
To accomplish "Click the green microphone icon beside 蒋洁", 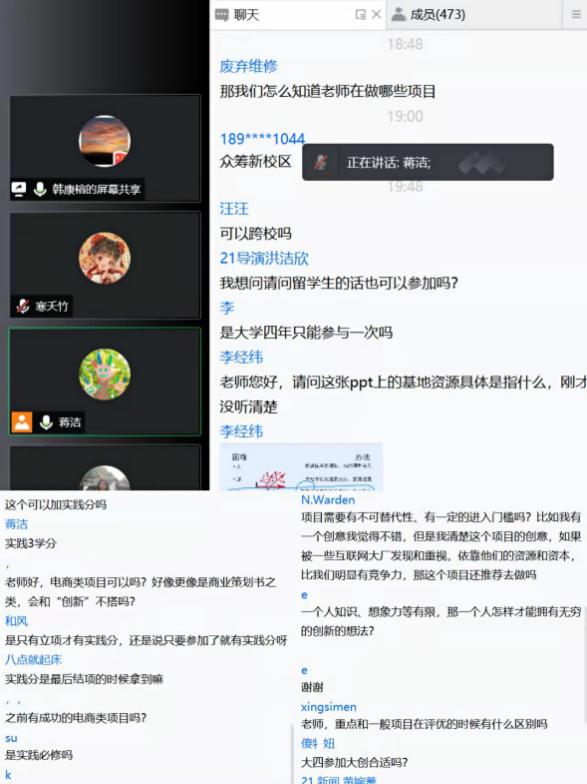I will click(46, 422).
